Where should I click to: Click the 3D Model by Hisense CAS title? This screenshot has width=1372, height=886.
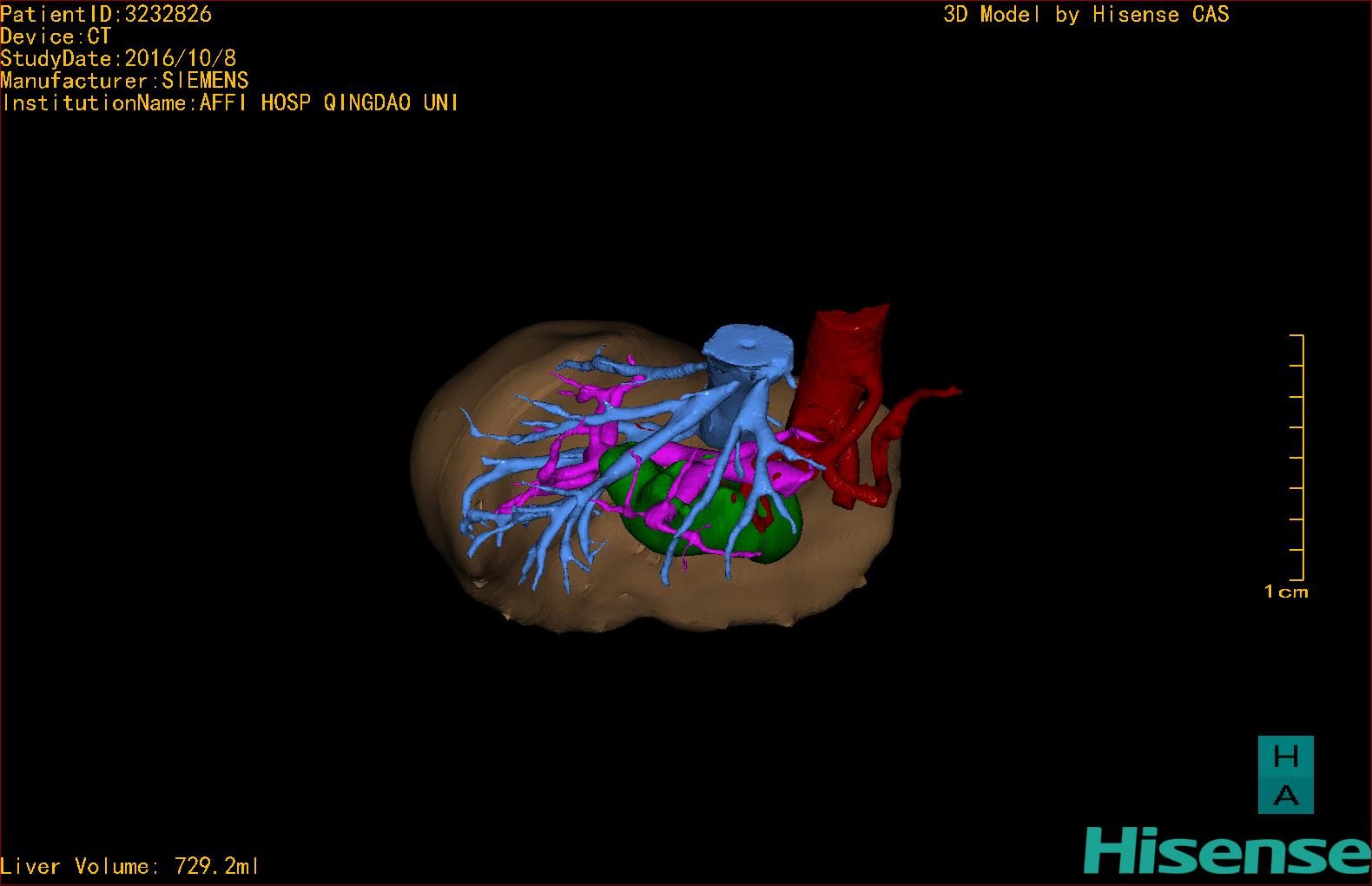click(1086, 14)
